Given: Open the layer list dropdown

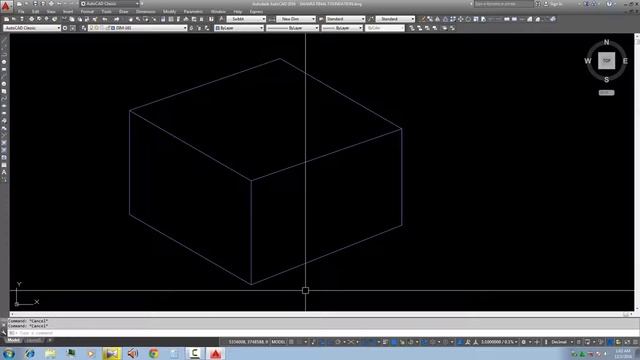Looking at the screenshot, I should coord(138,28).
